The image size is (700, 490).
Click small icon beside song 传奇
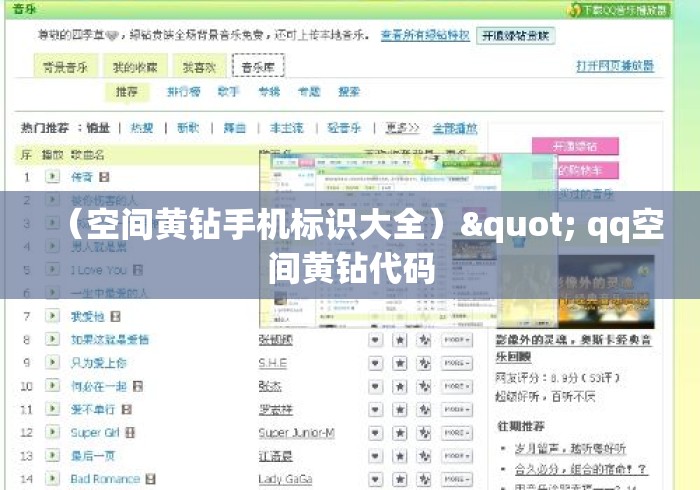[x=104, y=177]
